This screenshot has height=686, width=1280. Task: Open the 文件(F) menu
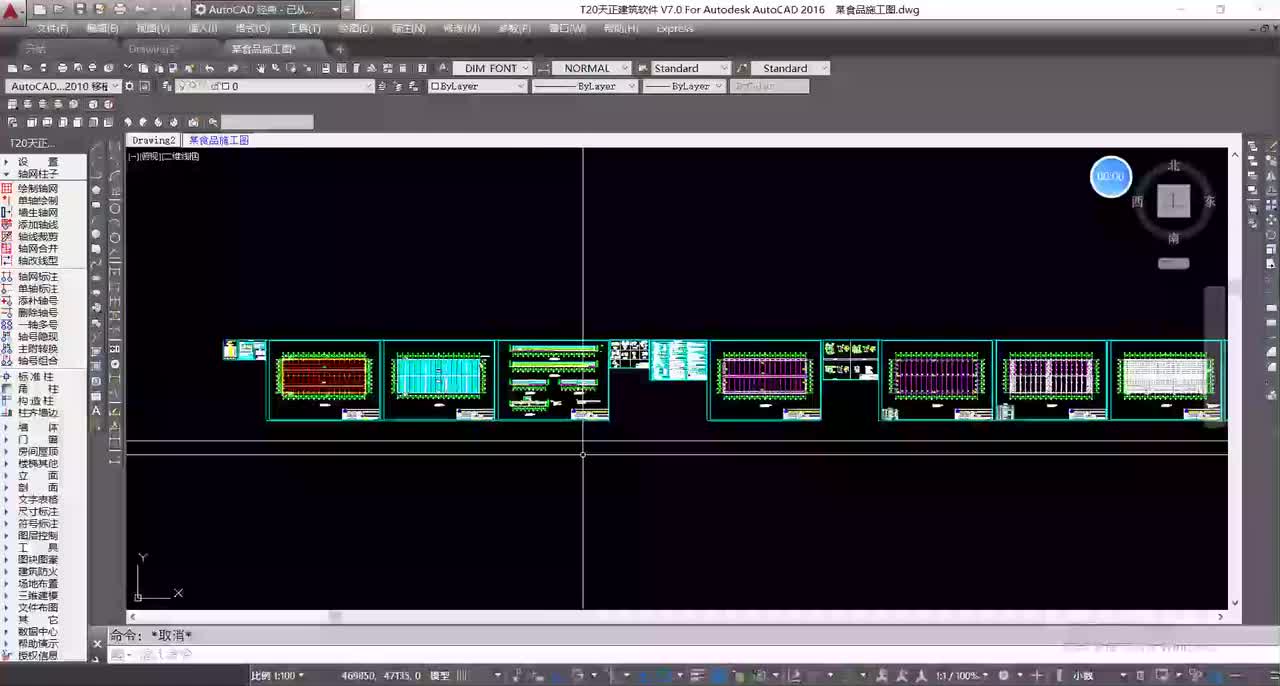click(x=52, y=28)
